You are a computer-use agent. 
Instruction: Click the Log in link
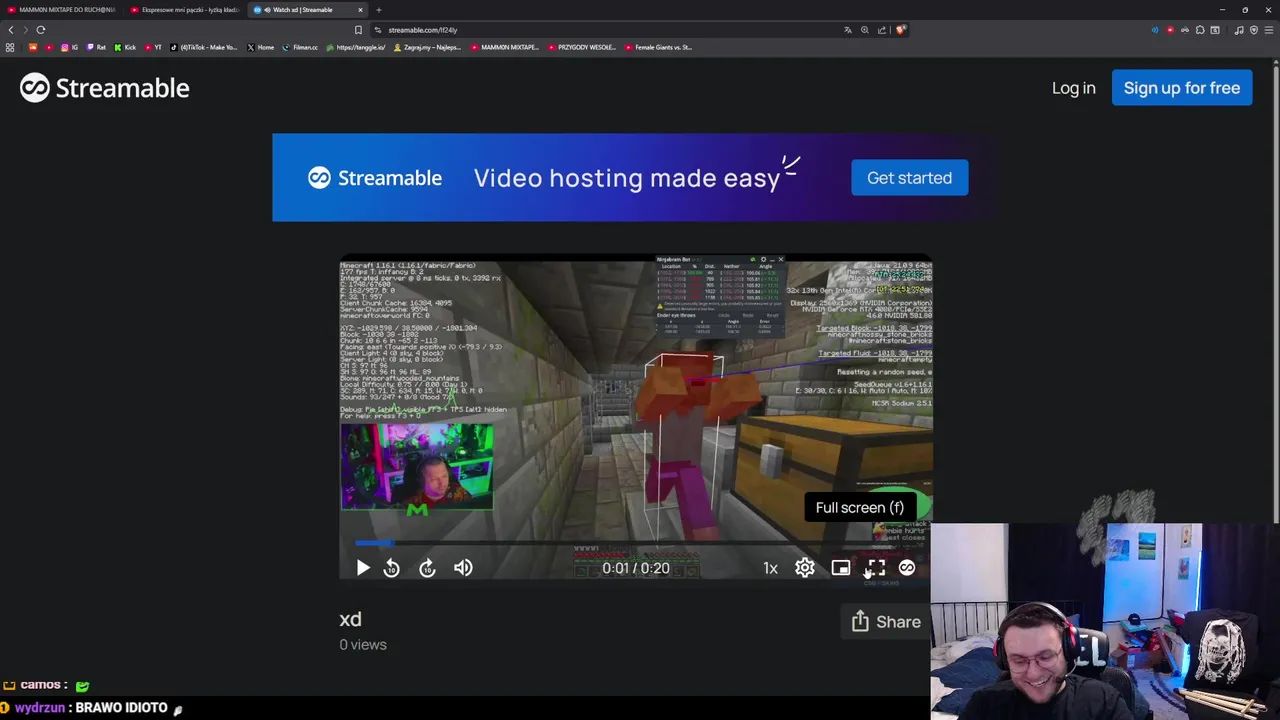[x=1073, y=88]
